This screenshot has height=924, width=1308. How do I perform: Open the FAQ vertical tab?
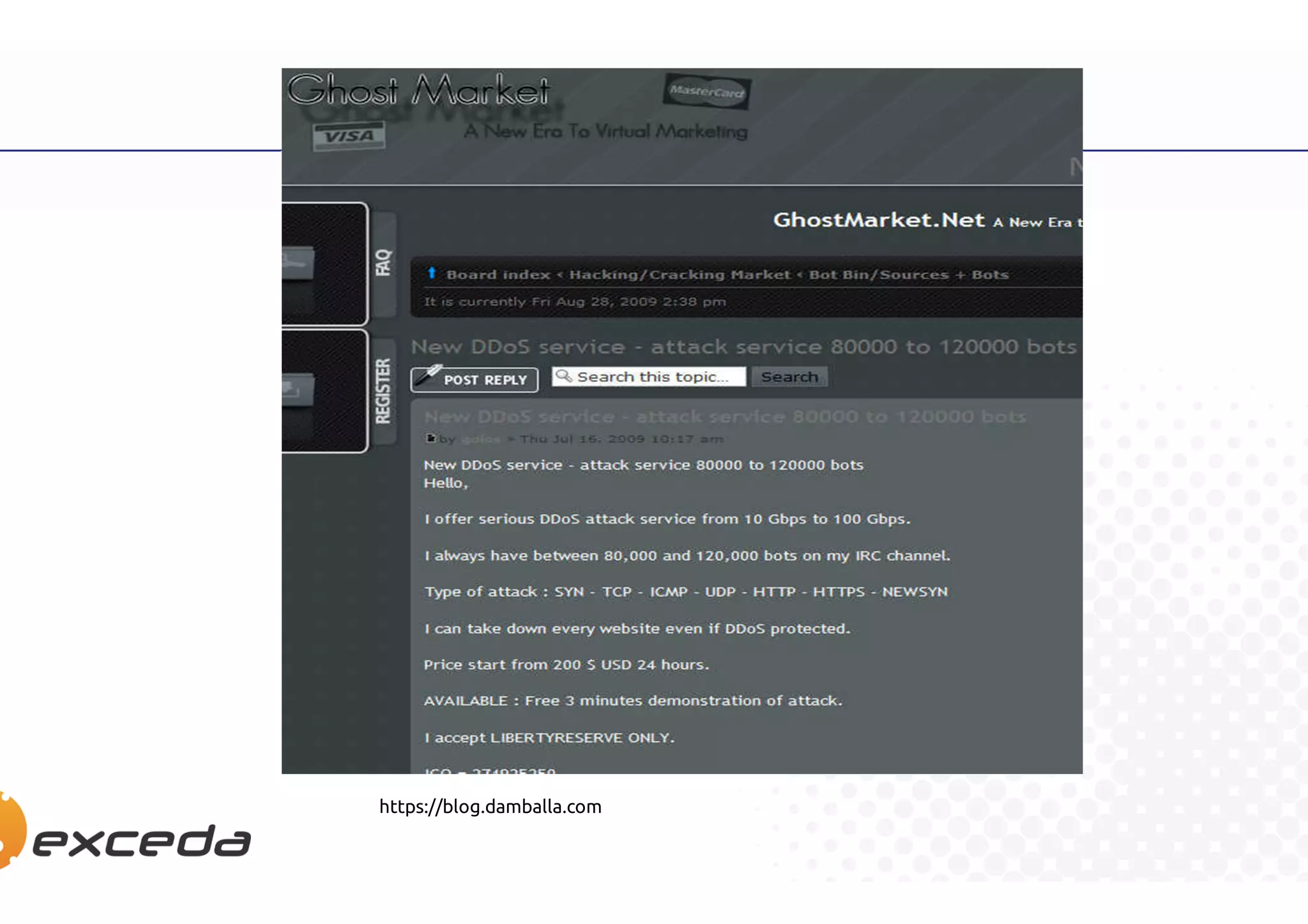tap(383, 263)
